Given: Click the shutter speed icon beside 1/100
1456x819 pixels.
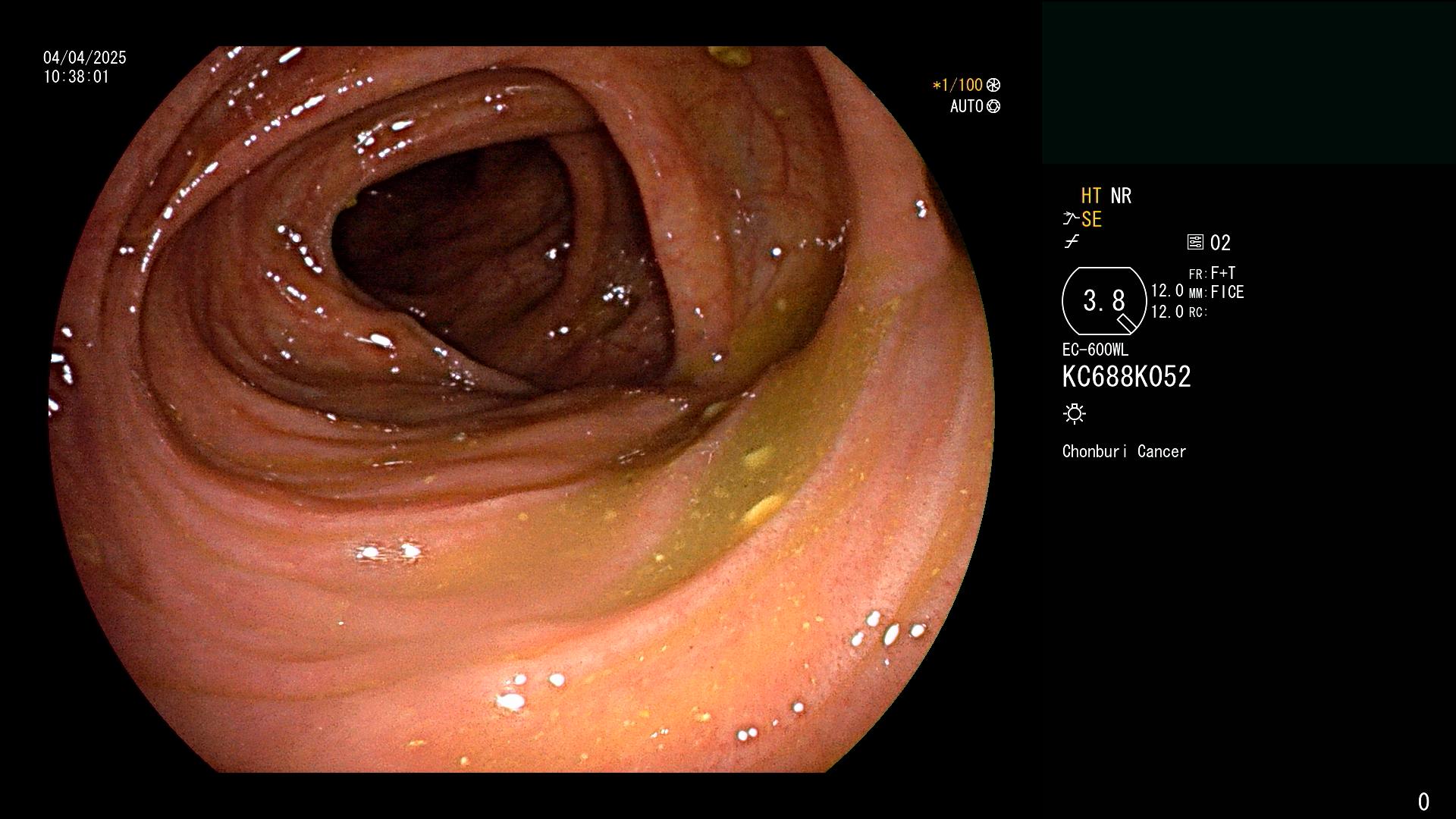Looking at the screenshot, I should pyautogui.click(x=993, y=85).
